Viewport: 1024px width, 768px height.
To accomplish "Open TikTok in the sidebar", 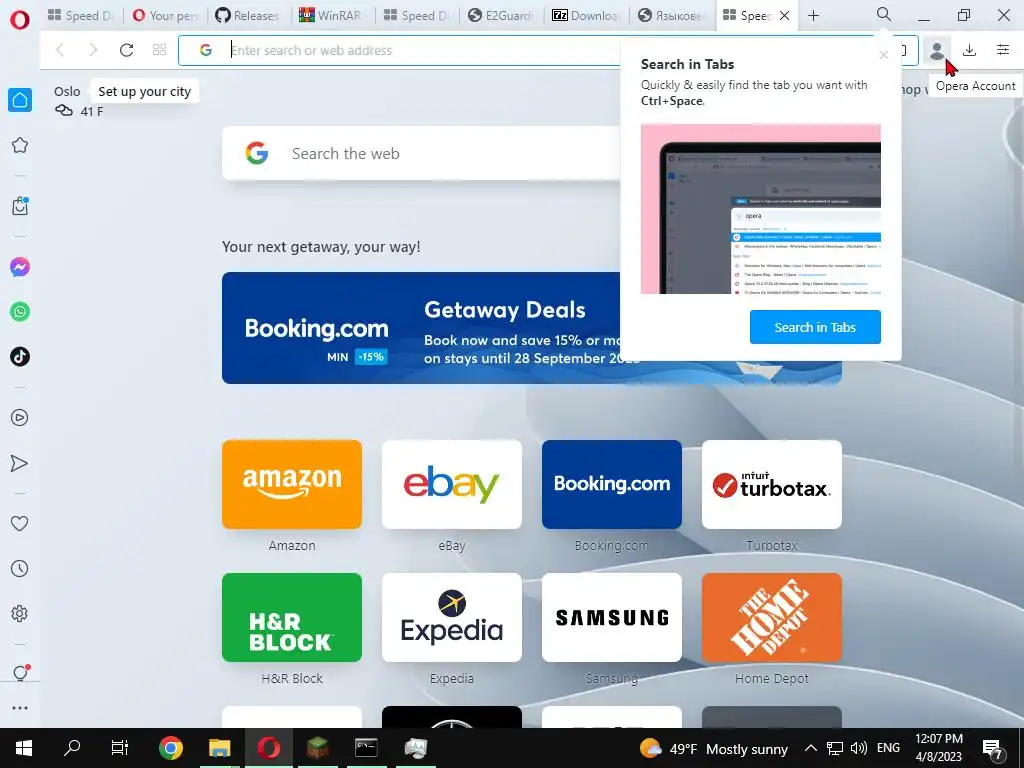I will 20,357.
